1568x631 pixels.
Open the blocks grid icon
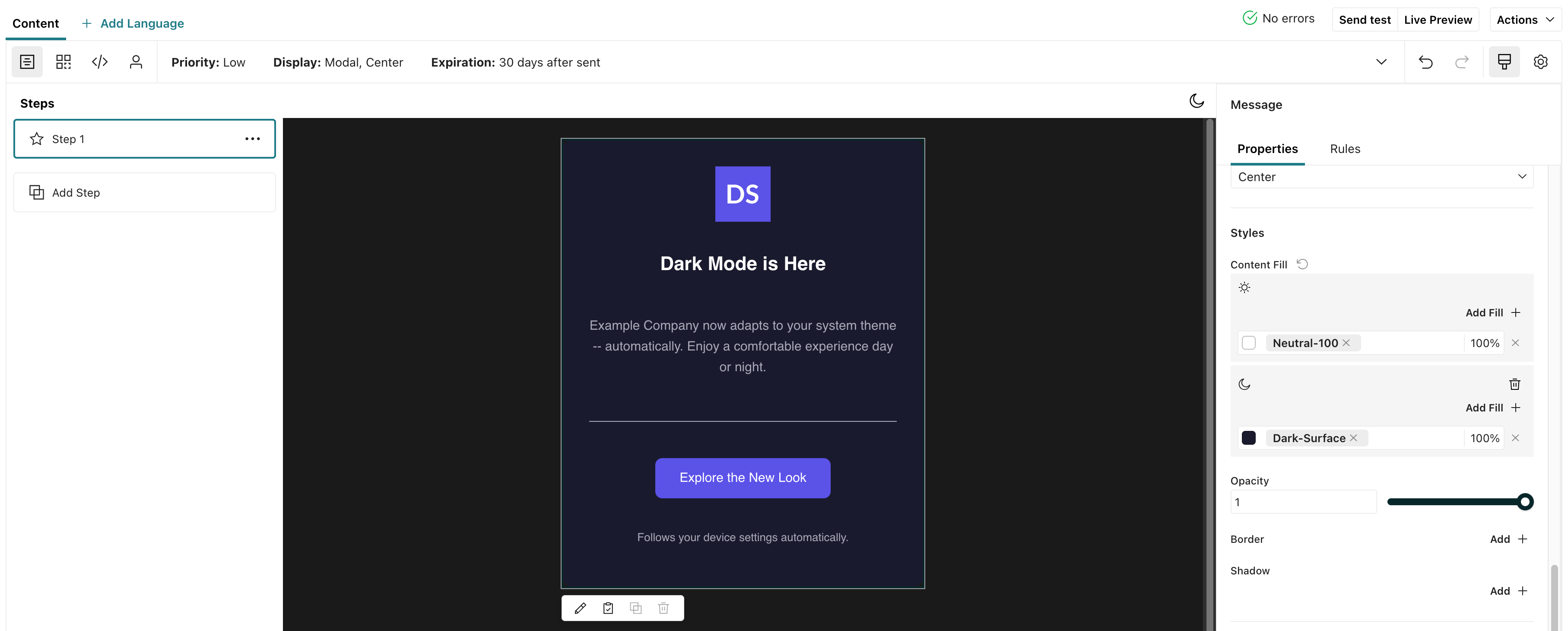[x=63, y=62]
